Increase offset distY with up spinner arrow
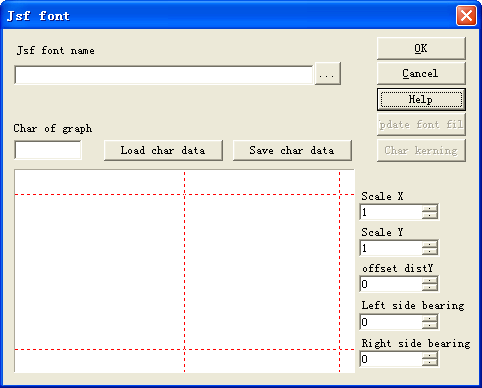The height and width of the screenshot is (388, 482). (430, 281)
